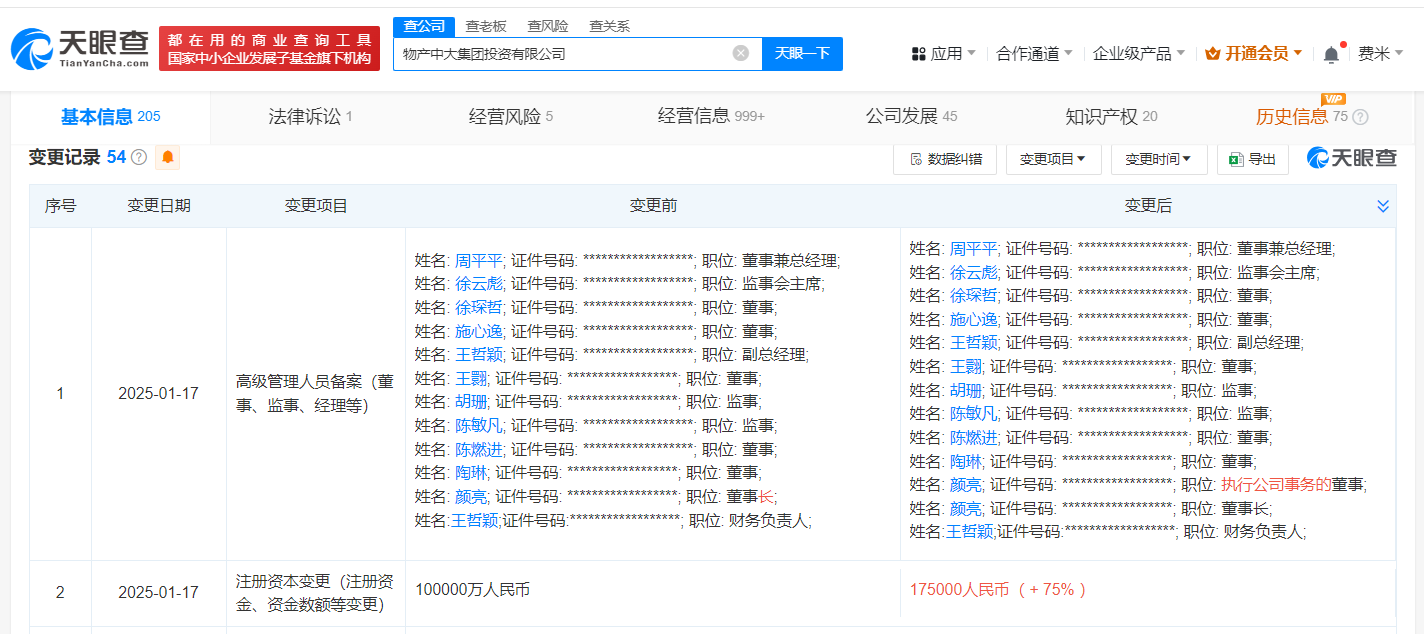Open the 变更时间 filter dropdown
The image size is (1424, 634).
coord(1159,159)
